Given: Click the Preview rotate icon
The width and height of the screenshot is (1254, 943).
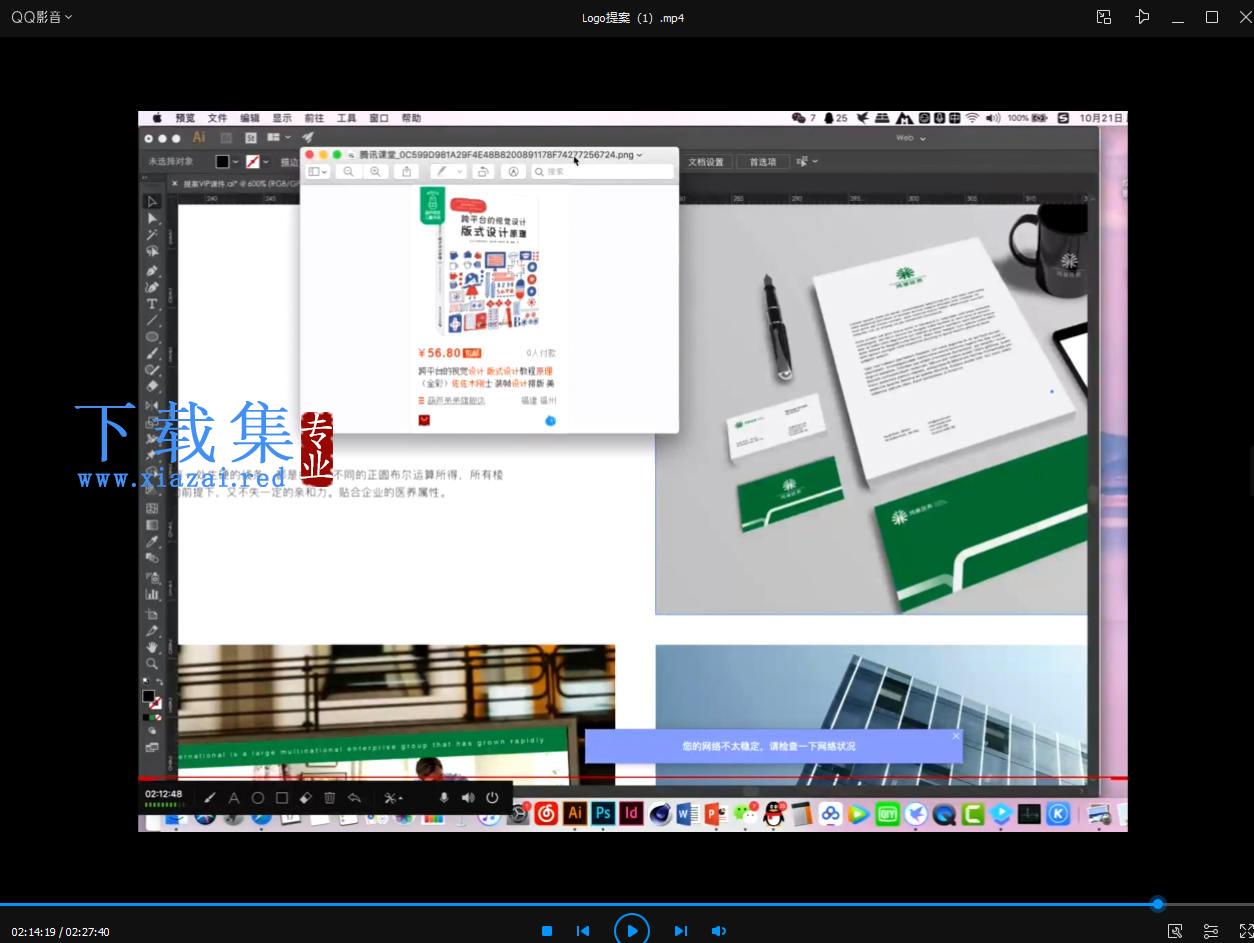Looking at the screenshot, I should click(x=483, y=172).
